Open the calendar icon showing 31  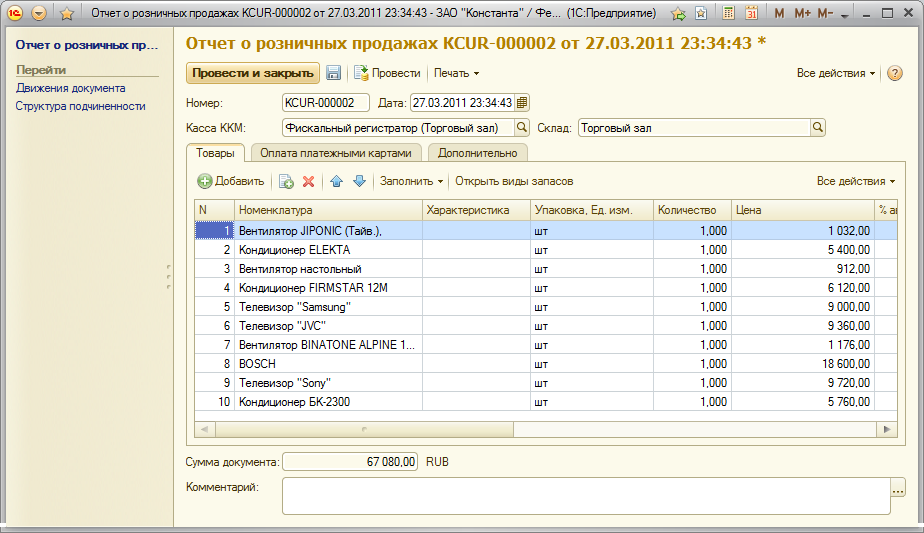751,12
